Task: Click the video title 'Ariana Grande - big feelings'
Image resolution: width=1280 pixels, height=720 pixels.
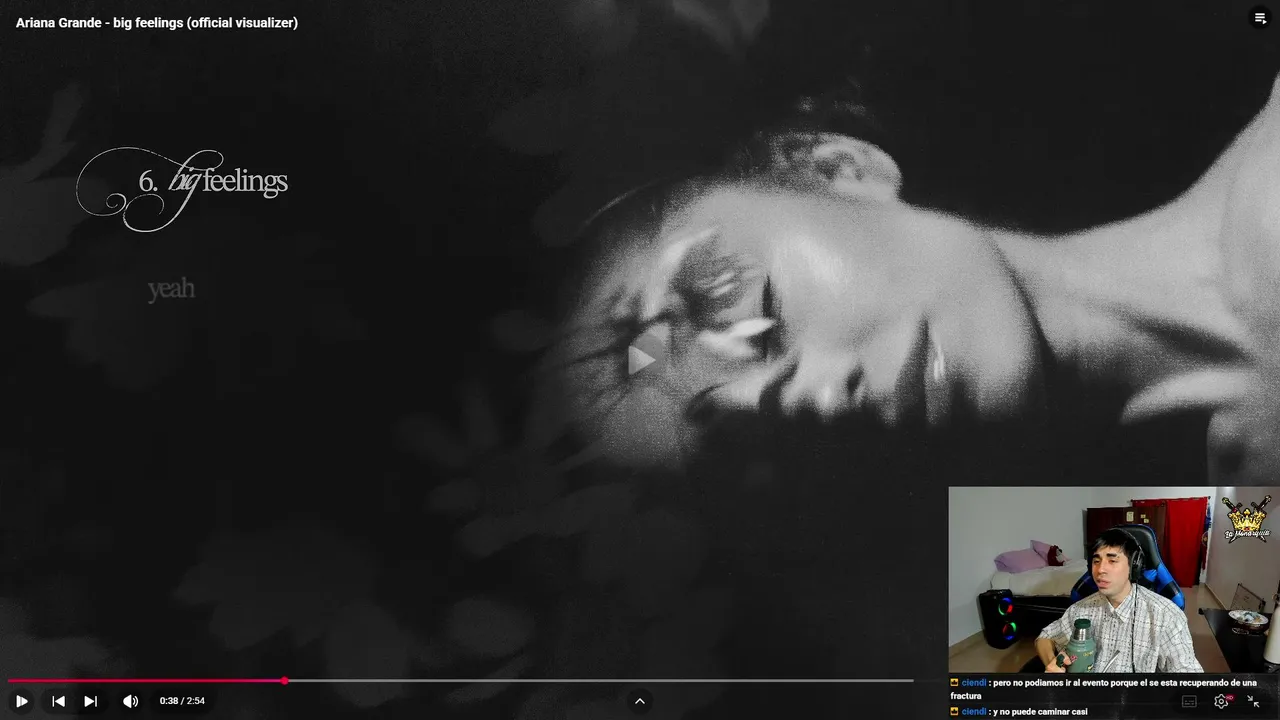Action: pyautogui.click(x=157, y=22)
